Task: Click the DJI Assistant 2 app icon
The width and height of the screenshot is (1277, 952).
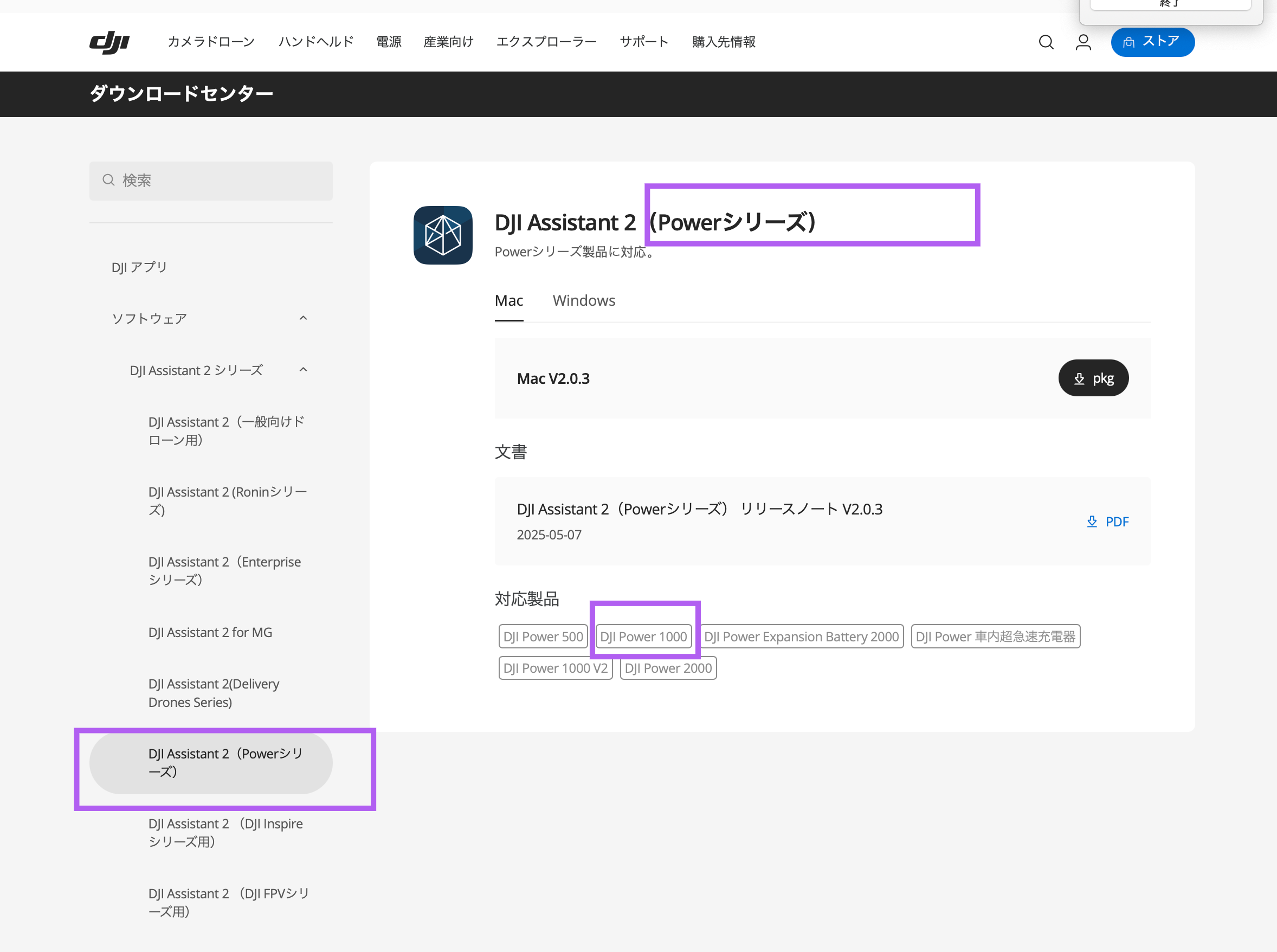Action: pos(443,235)
